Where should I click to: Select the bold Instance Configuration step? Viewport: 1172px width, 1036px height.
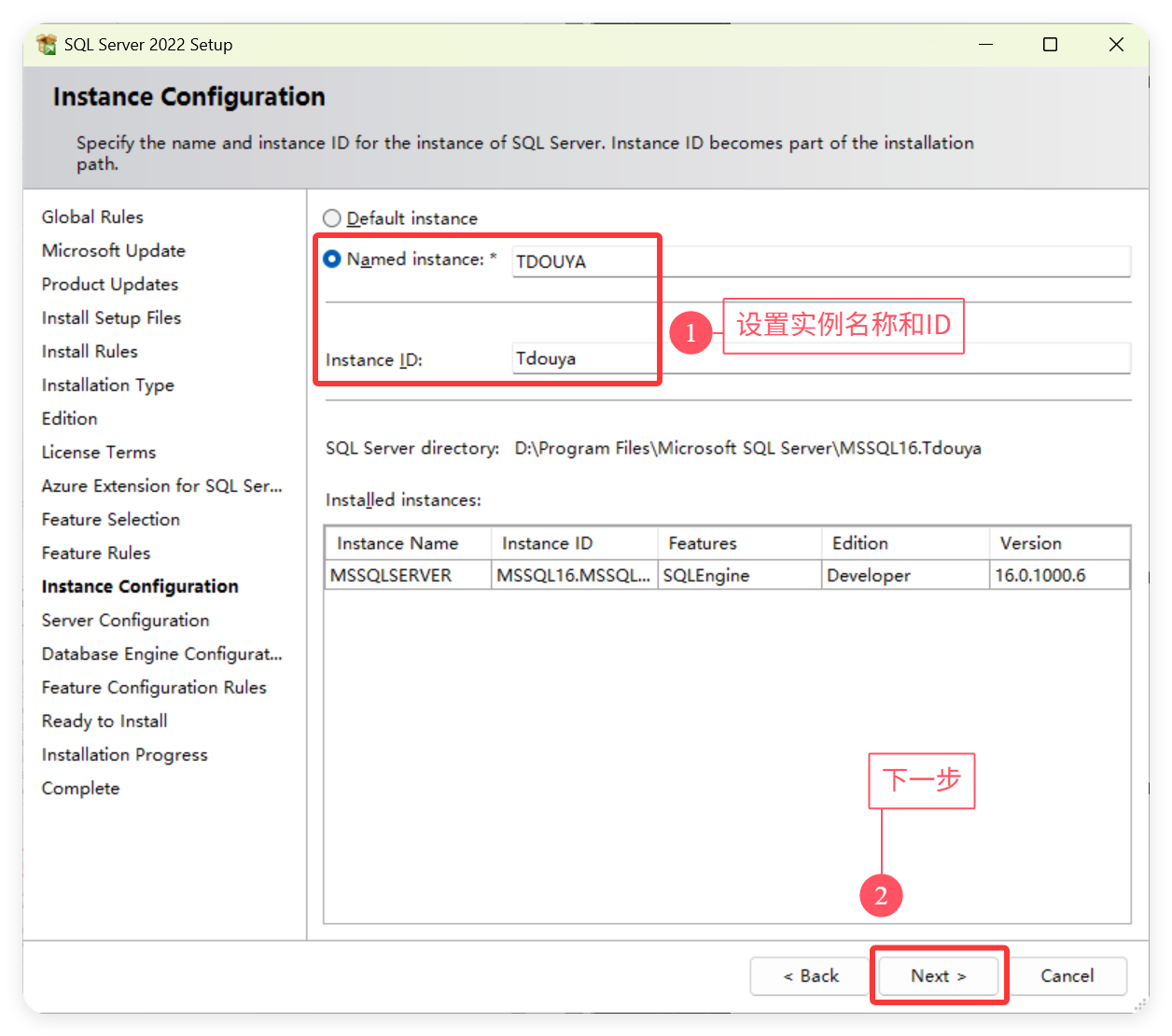point(140,586)
